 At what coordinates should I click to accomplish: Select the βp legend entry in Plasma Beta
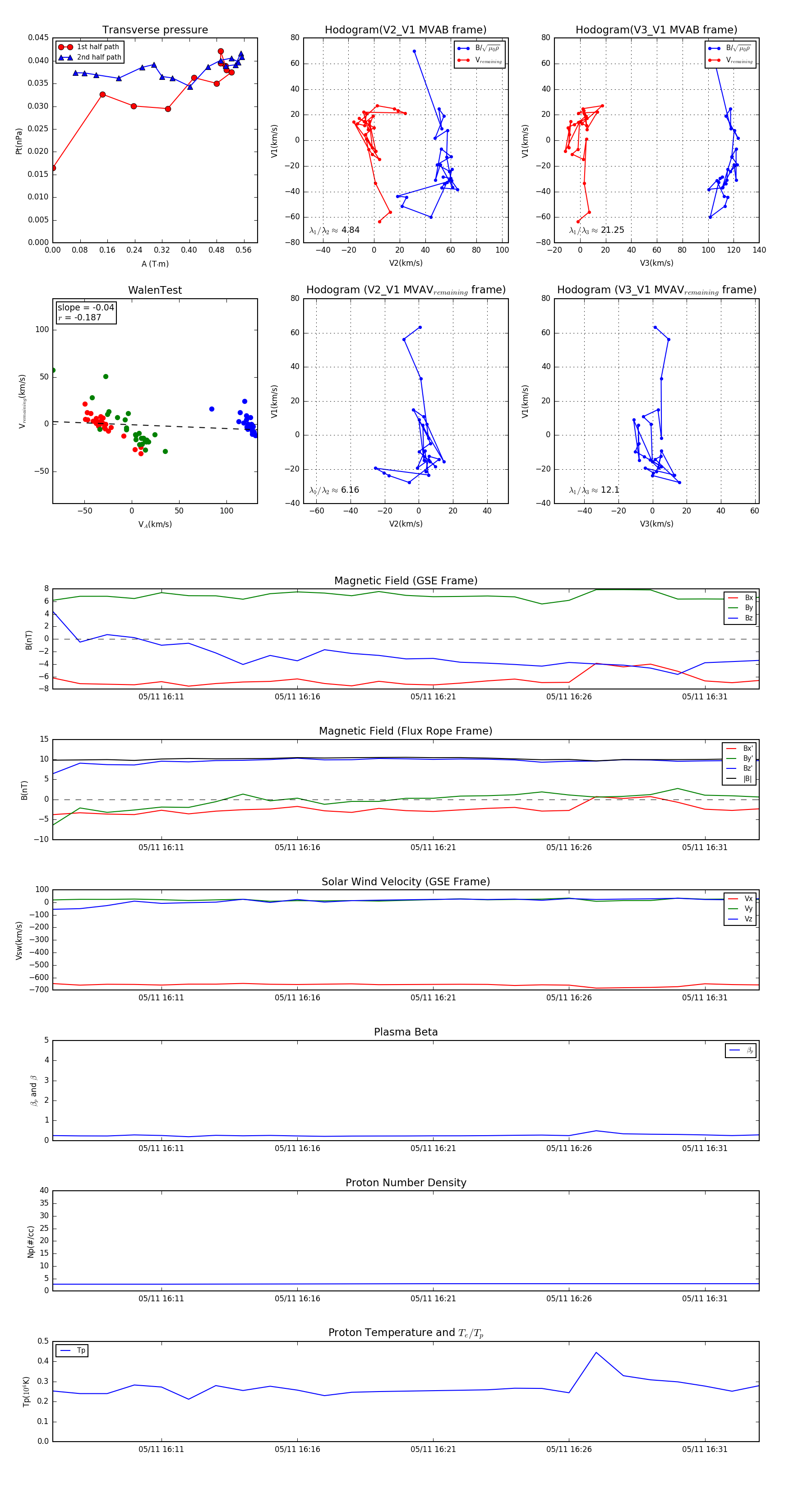[741, 1050]
